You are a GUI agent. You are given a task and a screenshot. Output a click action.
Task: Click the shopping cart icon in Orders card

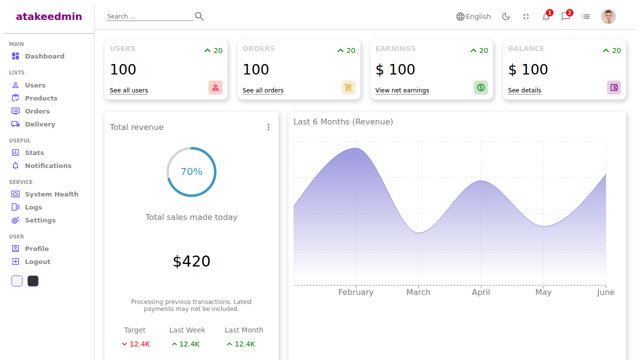(x=348, y=87)
